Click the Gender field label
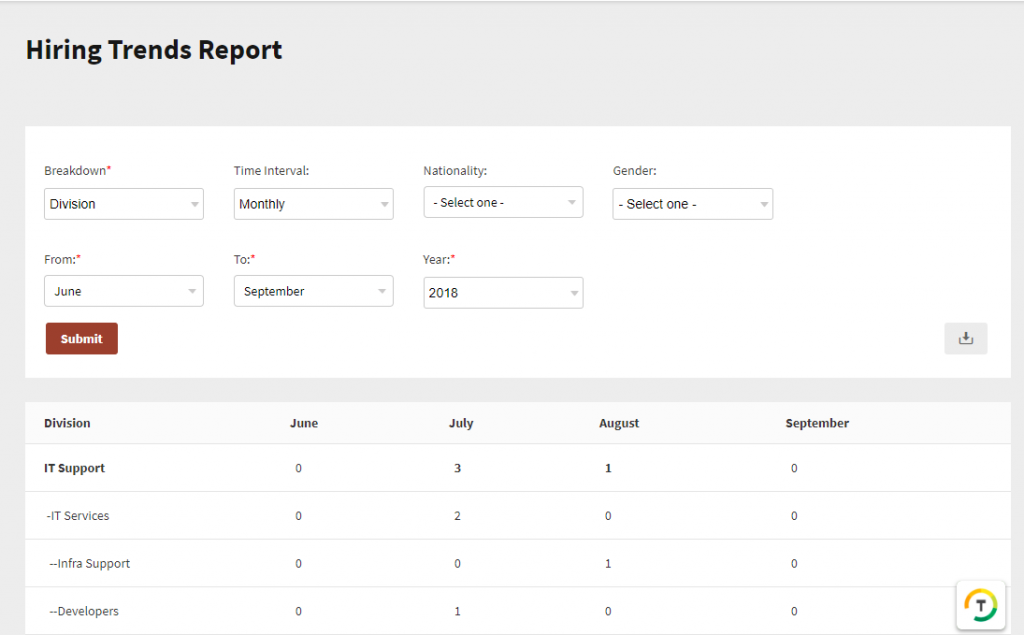This screenshot has width=1024, height=635. pyautogui.click(x=635, y=171)
